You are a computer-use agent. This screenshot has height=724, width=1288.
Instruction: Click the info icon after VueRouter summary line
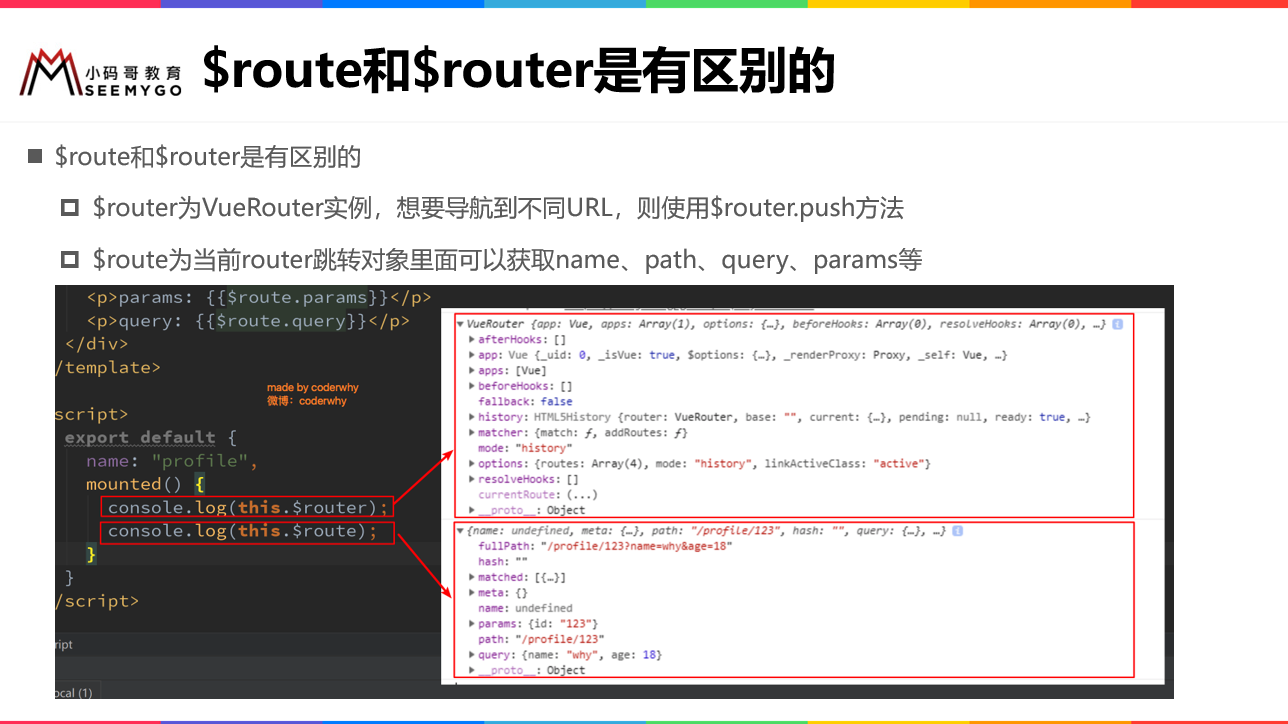point(1117,324)
